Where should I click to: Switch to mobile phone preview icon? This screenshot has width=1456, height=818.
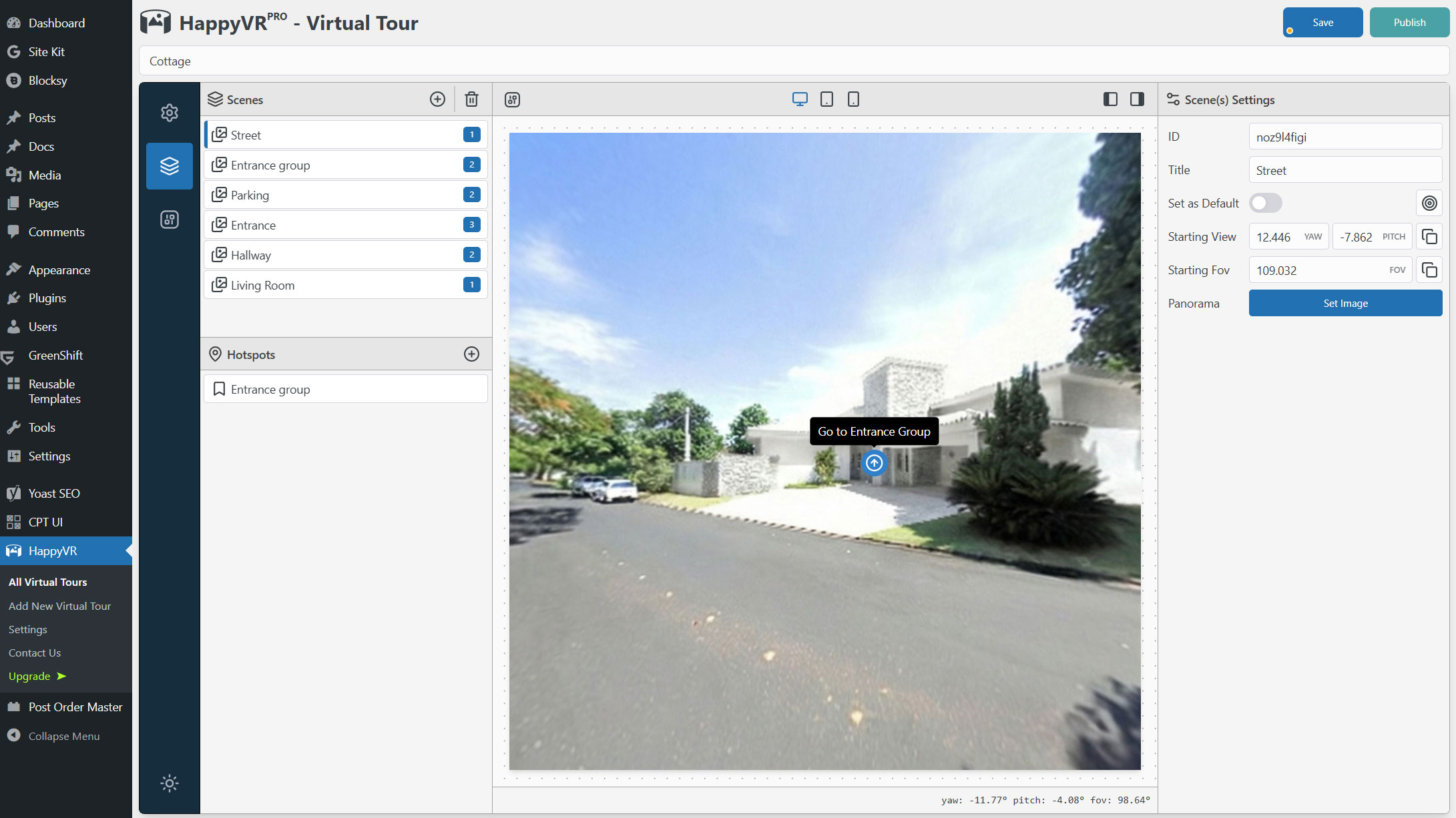[x=853, y=99]
